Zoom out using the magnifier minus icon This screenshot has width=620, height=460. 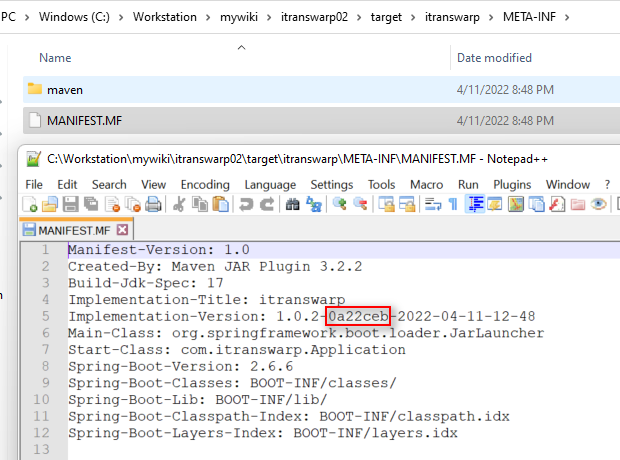[x=360, y=204]
